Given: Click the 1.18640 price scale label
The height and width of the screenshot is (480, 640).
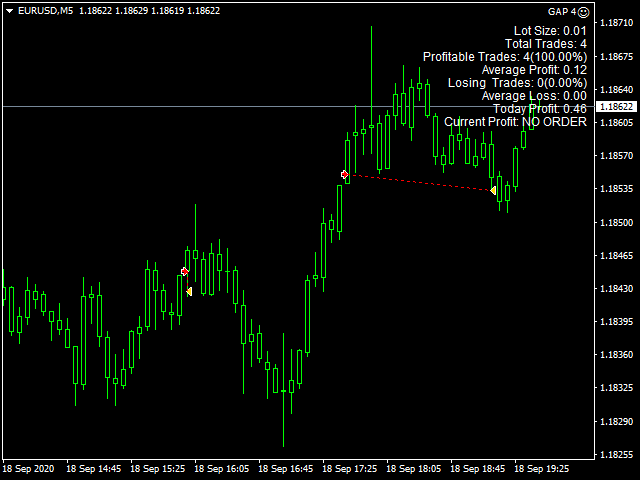Looking at the screenshot, I should [616, 89].
